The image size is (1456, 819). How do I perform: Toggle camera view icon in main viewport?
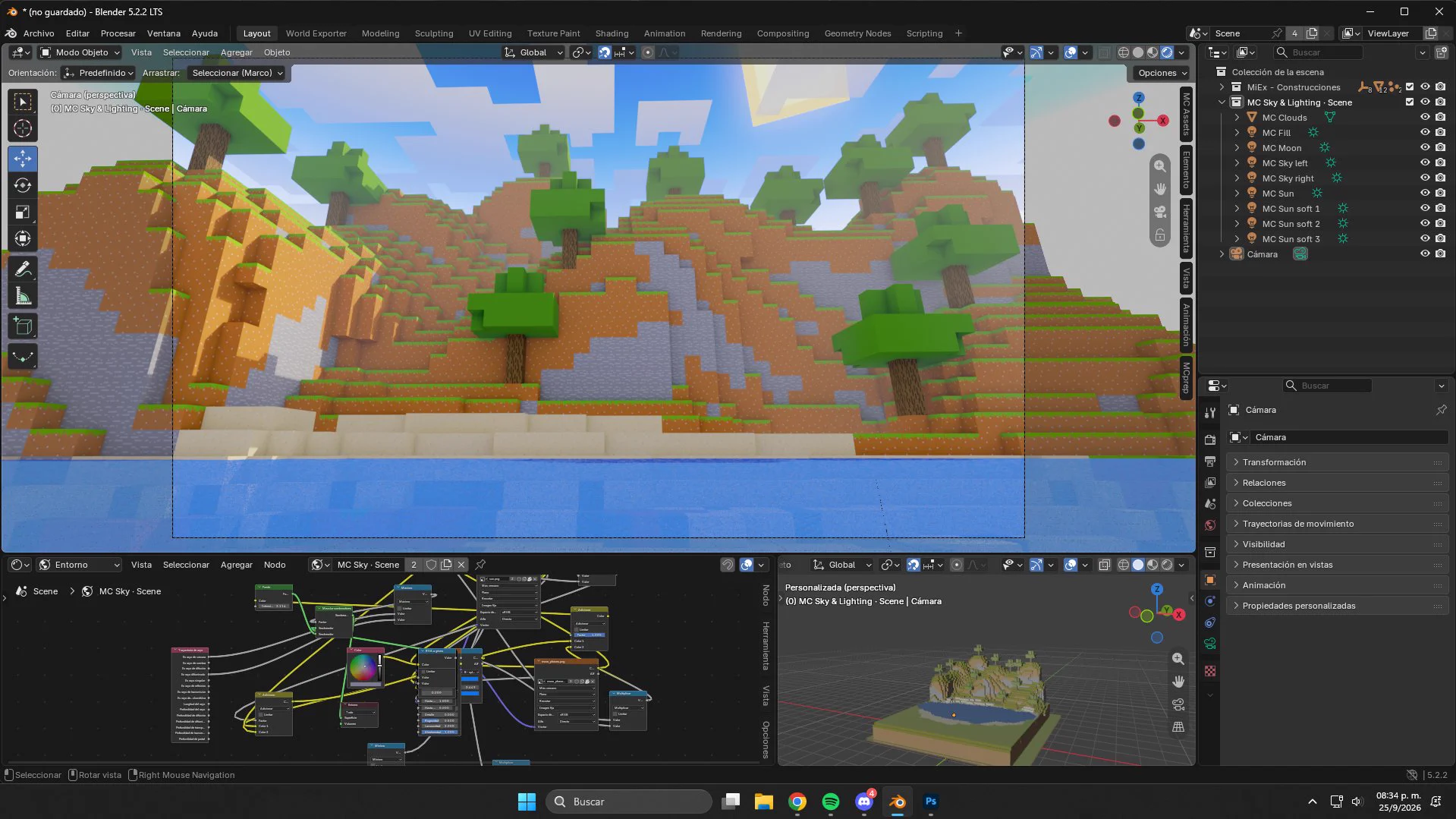point(1160,212)
